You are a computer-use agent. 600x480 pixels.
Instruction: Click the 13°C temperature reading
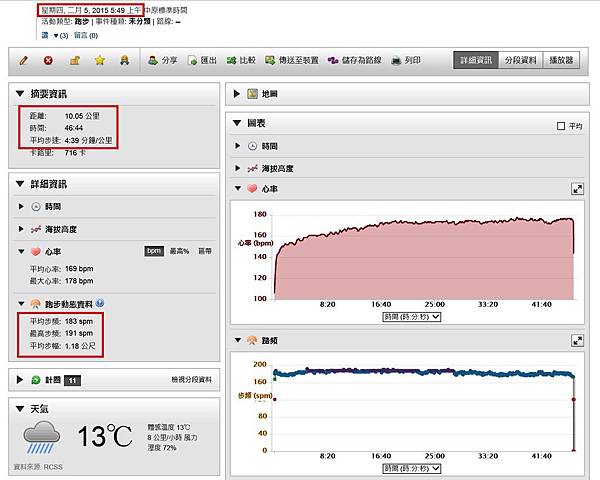coord(105,436)
